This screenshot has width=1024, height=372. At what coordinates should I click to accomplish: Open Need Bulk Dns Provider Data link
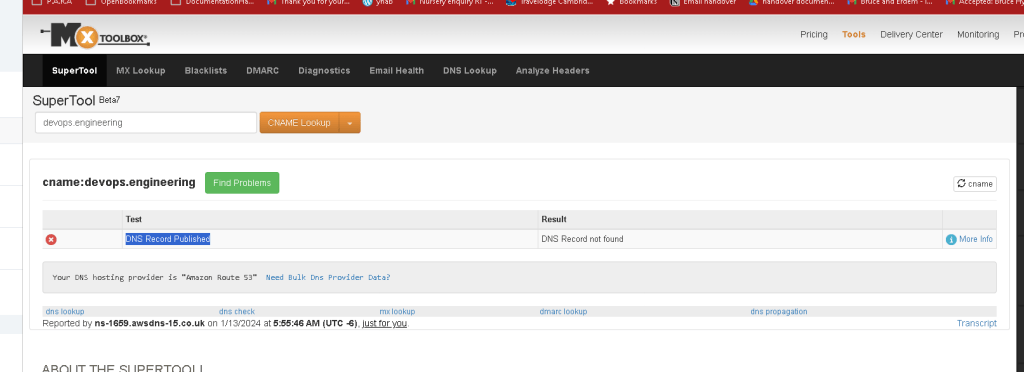(x=328, y=277)
